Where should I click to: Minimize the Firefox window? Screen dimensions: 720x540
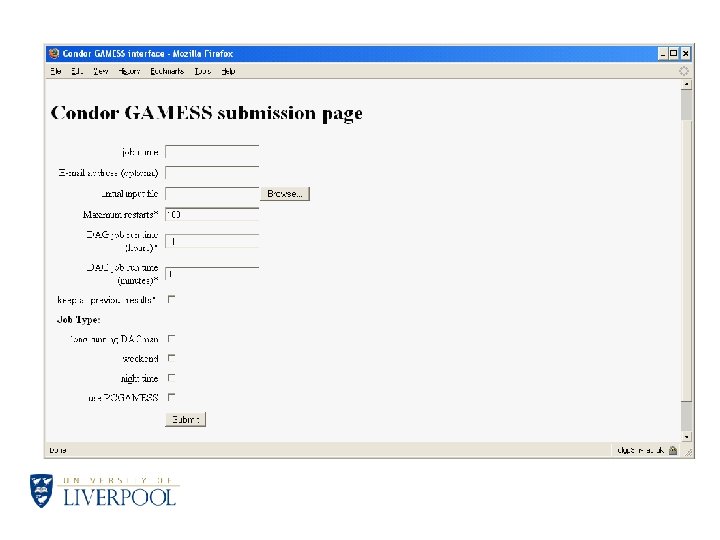[x=663, y=53]
